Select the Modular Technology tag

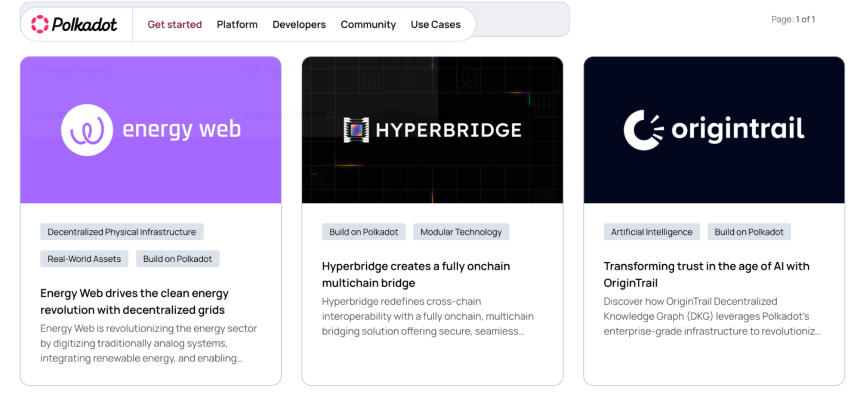click(461, 232)
